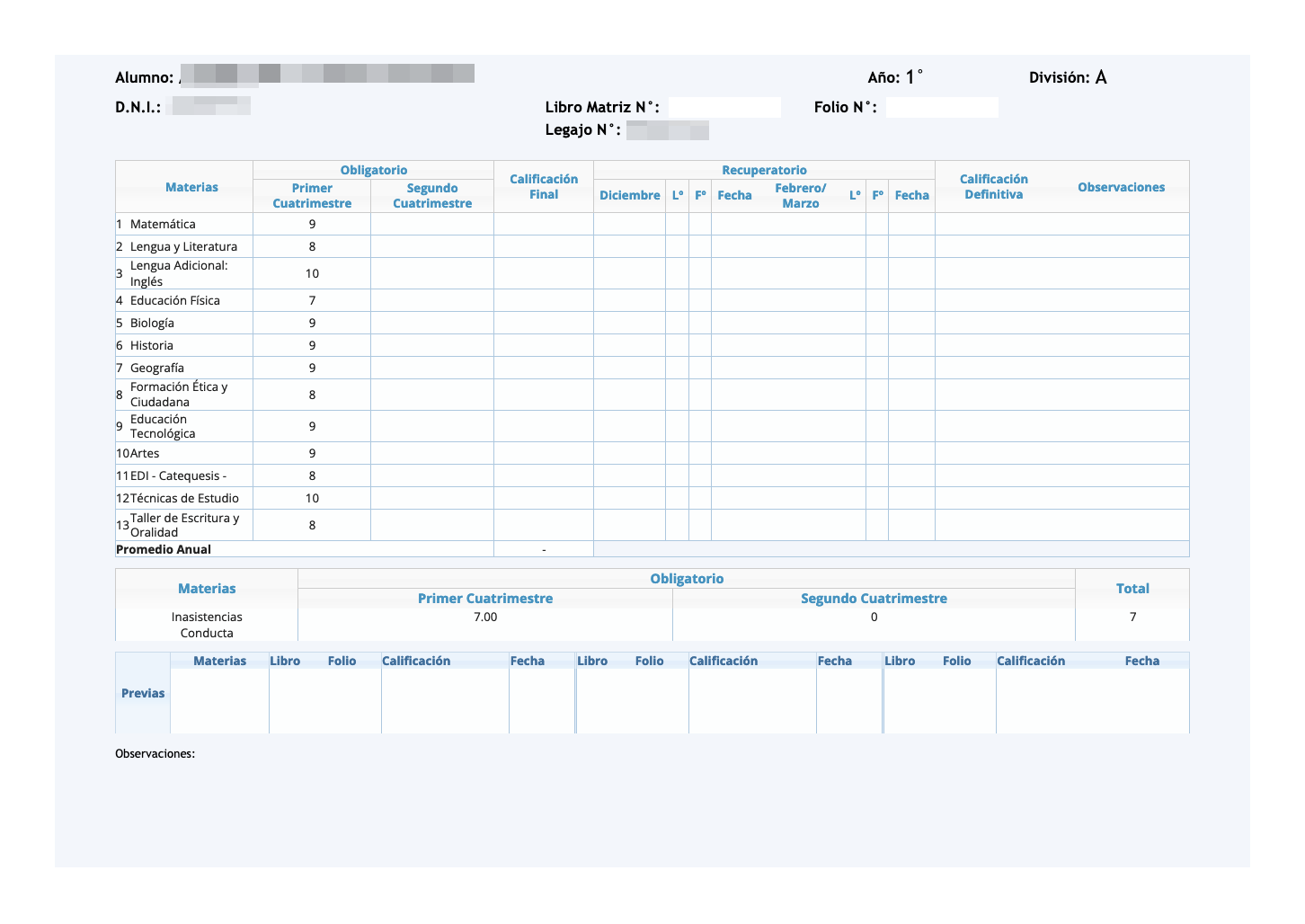Select the Técnicas de Estudio subject
The image size is (1305, 924).
(x=184, y=498)
